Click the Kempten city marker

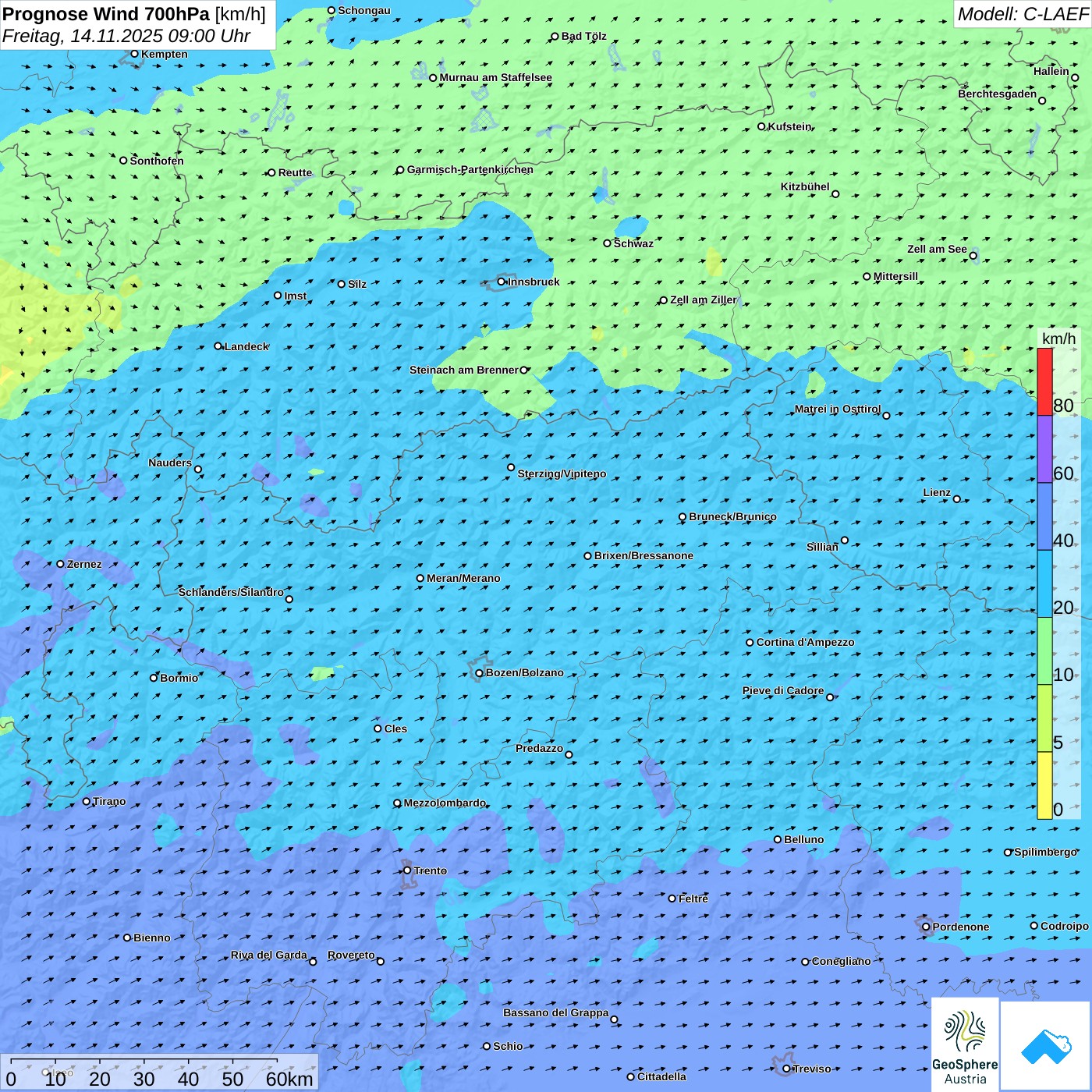point(134,54)
